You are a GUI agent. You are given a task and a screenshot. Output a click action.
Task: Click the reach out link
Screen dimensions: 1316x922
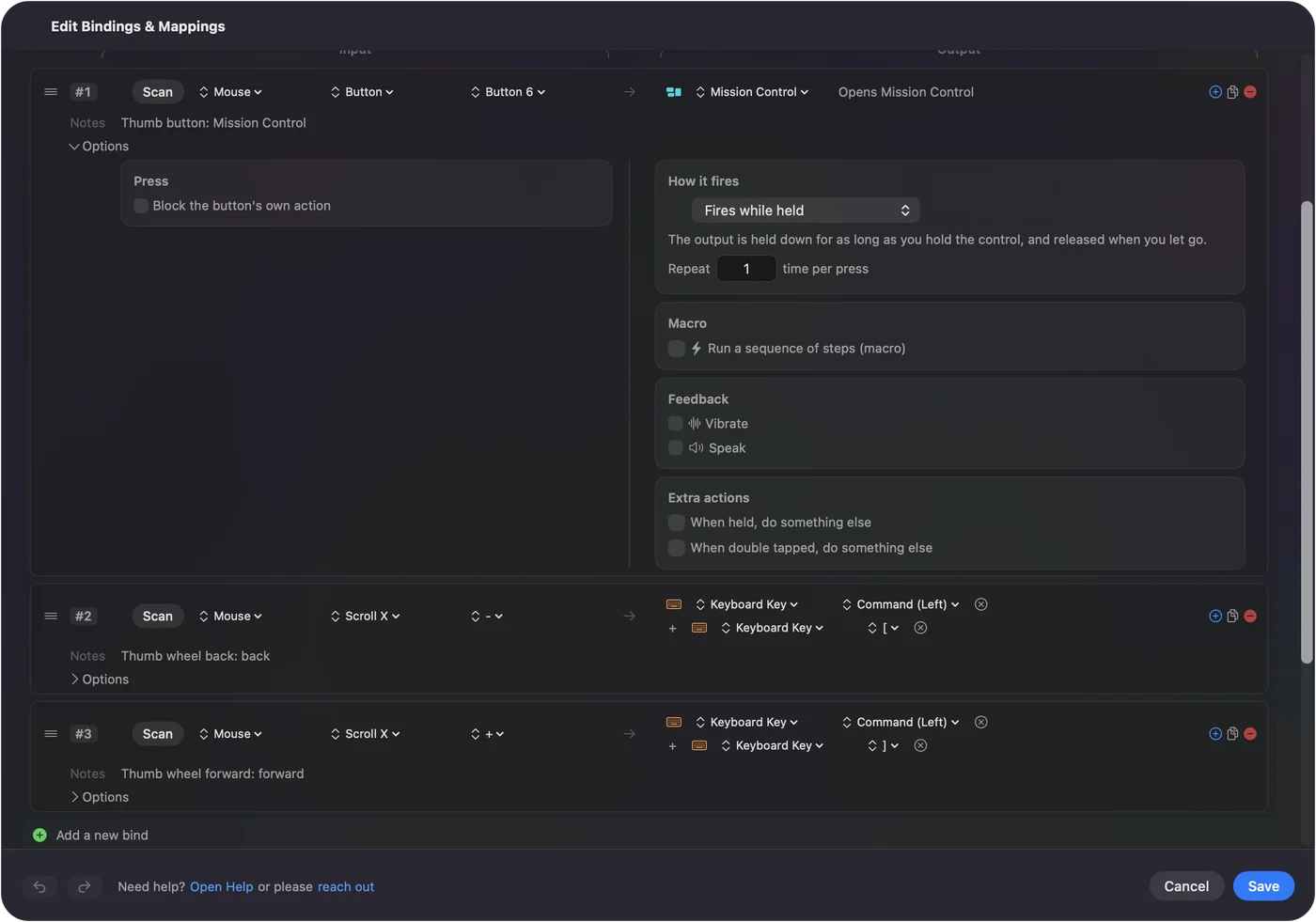point(346,887)
